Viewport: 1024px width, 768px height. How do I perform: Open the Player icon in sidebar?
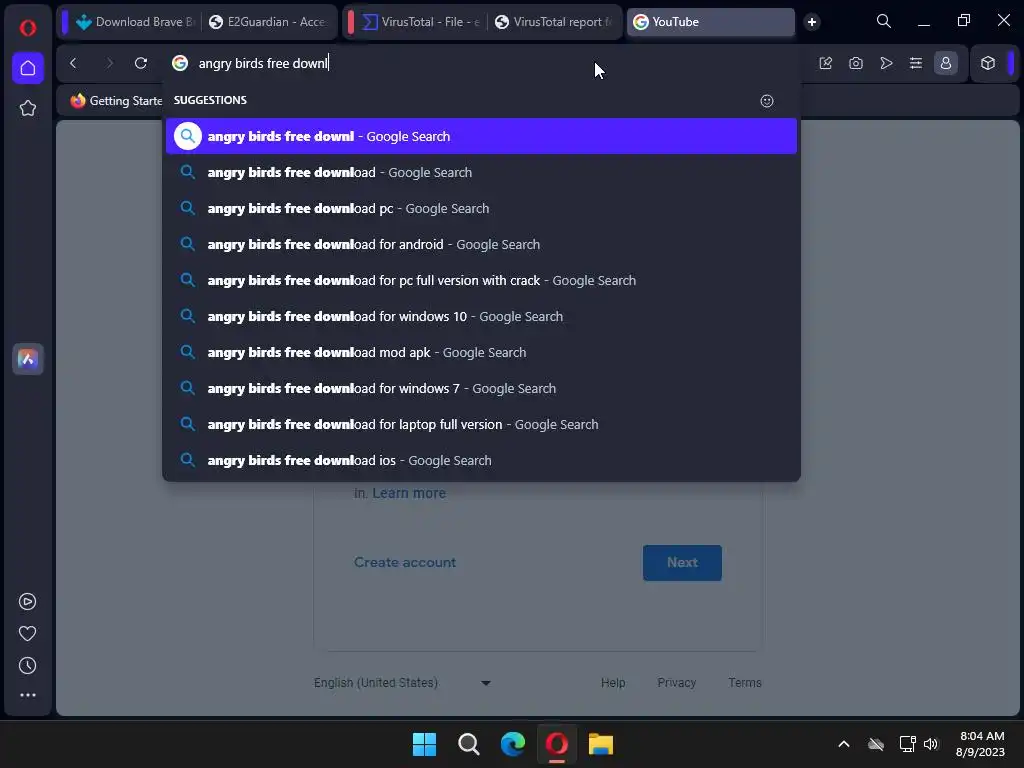pyautogui.click(x=27, y=601)
